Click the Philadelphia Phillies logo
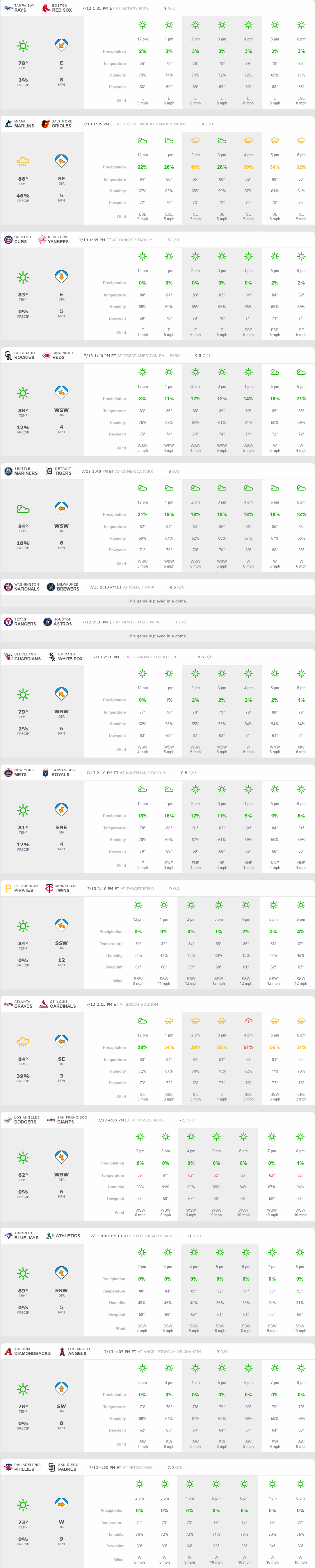The image size is (315, 1568). coord(8,1468)
